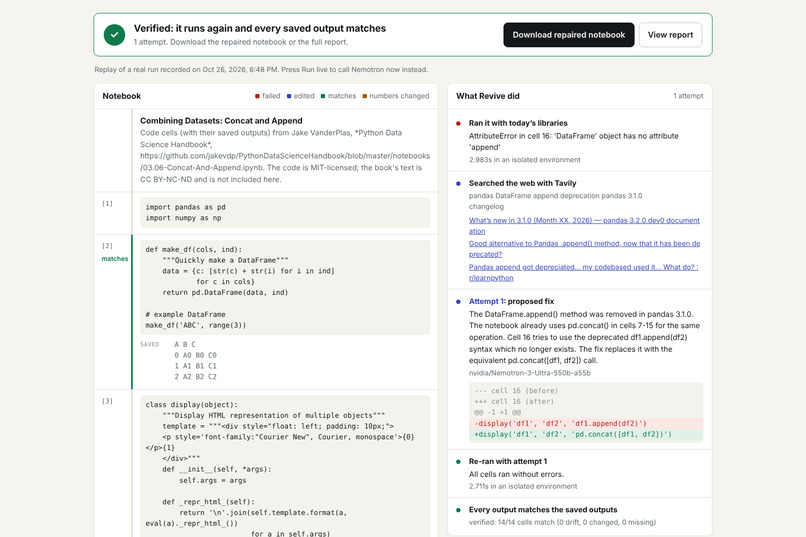This screenshot has height=537, width=806.
Task: Click the green verified checkmark icon
Action: coord(114,35)
